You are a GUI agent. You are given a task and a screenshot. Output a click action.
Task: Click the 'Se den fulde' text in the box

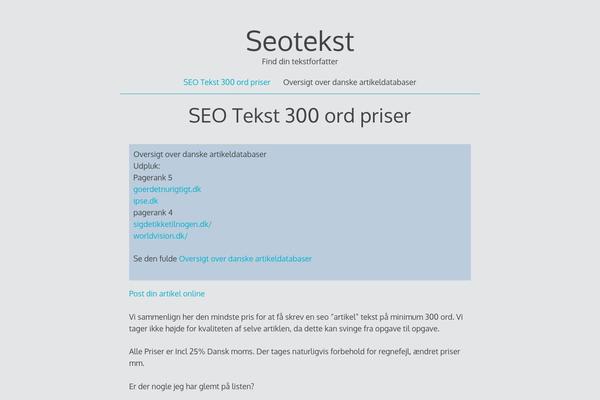[x=155, y=259]
